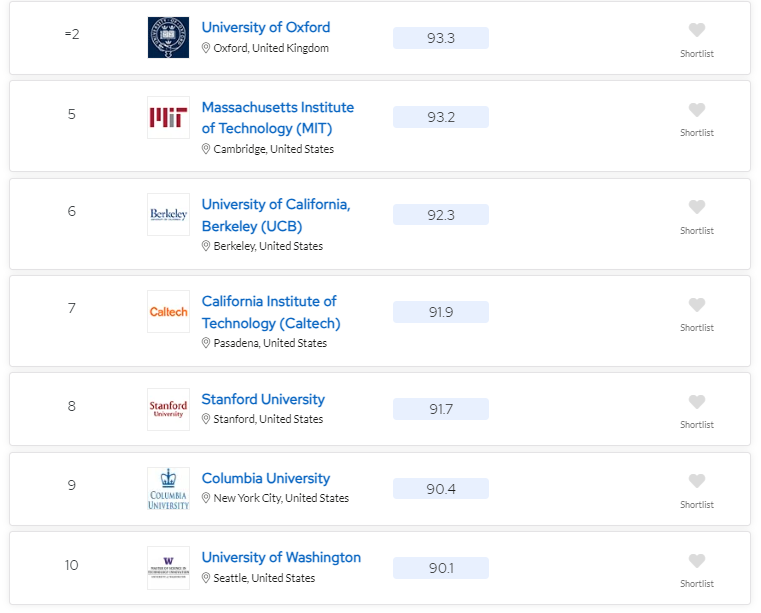Click the Caltech shortlist heart icon
Viewport: 761px width, 613px height.
pos(696,305)
